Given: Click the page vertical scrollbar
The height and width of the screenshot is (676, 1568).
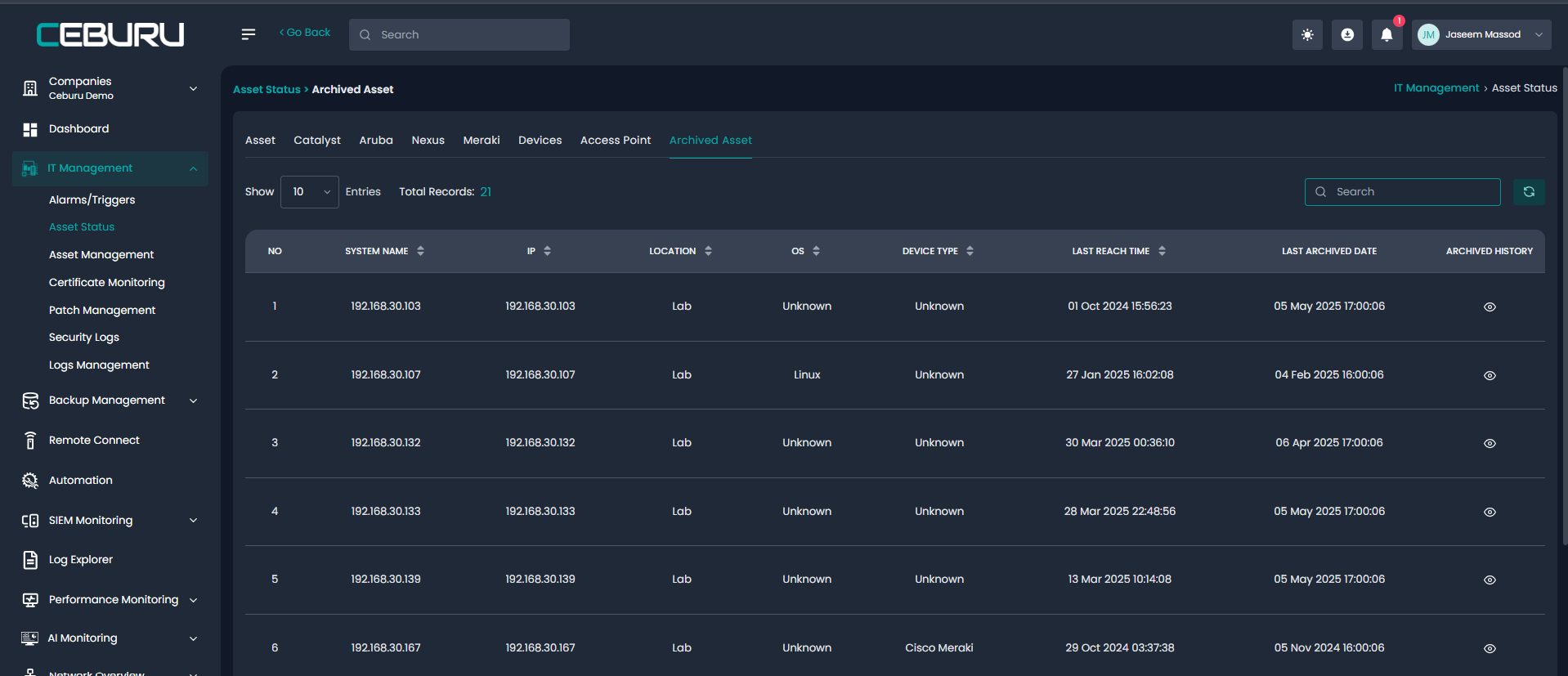Looking at the screenshot, I should pyautogui.click(x=1564, y=307).
